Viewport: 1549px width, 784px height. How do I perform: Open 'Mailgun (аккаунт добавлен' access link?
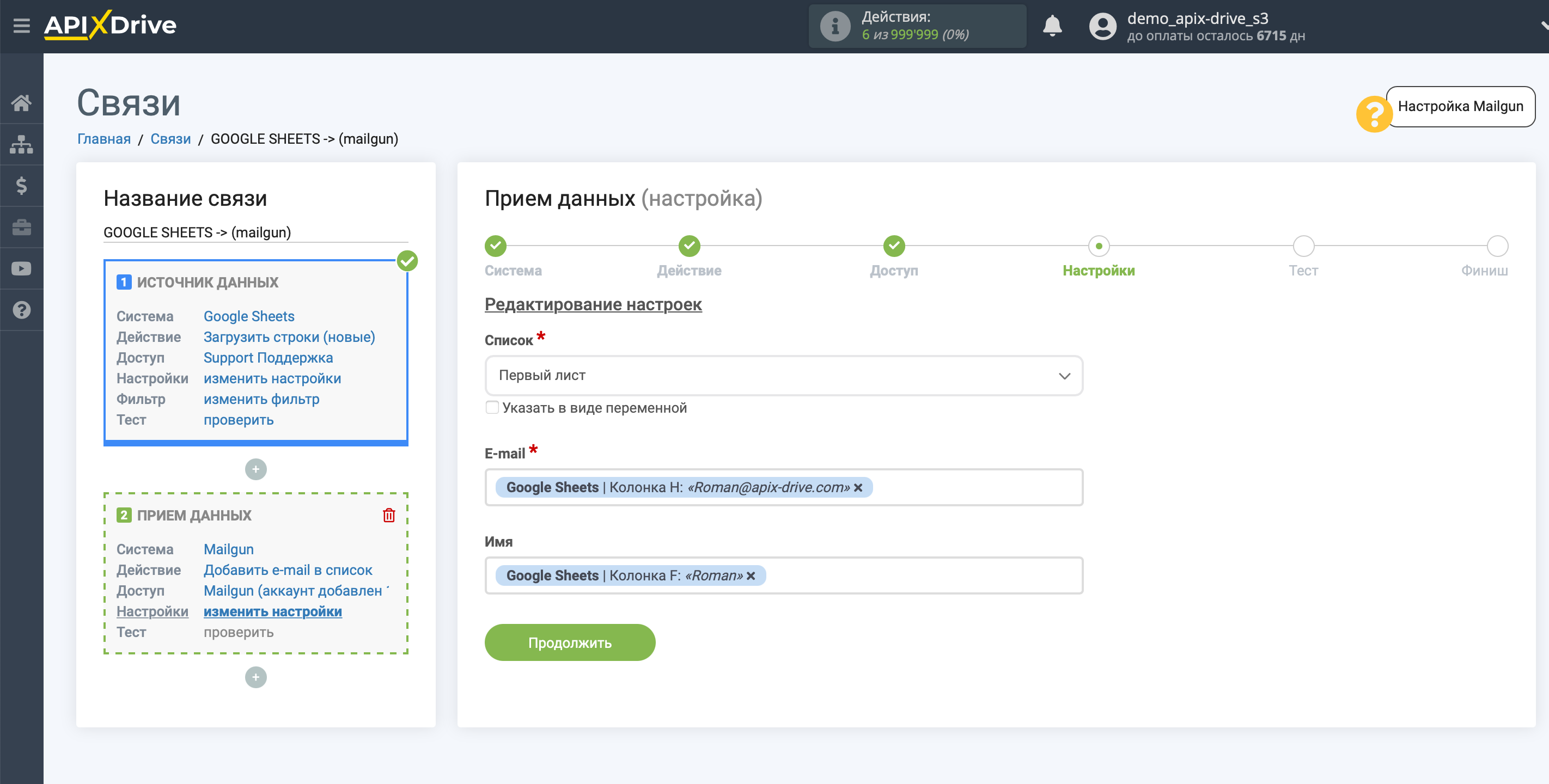pyautogui.click(x=295, y=590)
